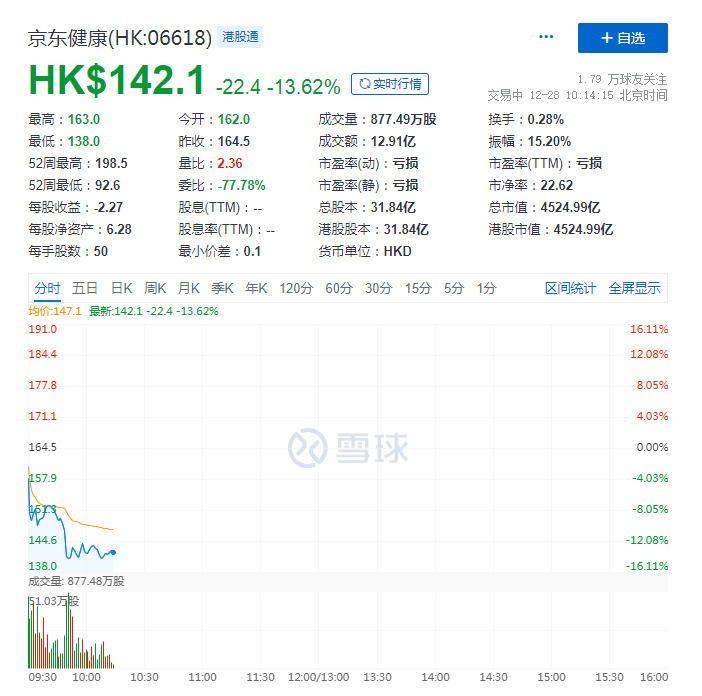Click the 港股股本 31.84亿 entry

pyautogui.click(x=373, y=229)
